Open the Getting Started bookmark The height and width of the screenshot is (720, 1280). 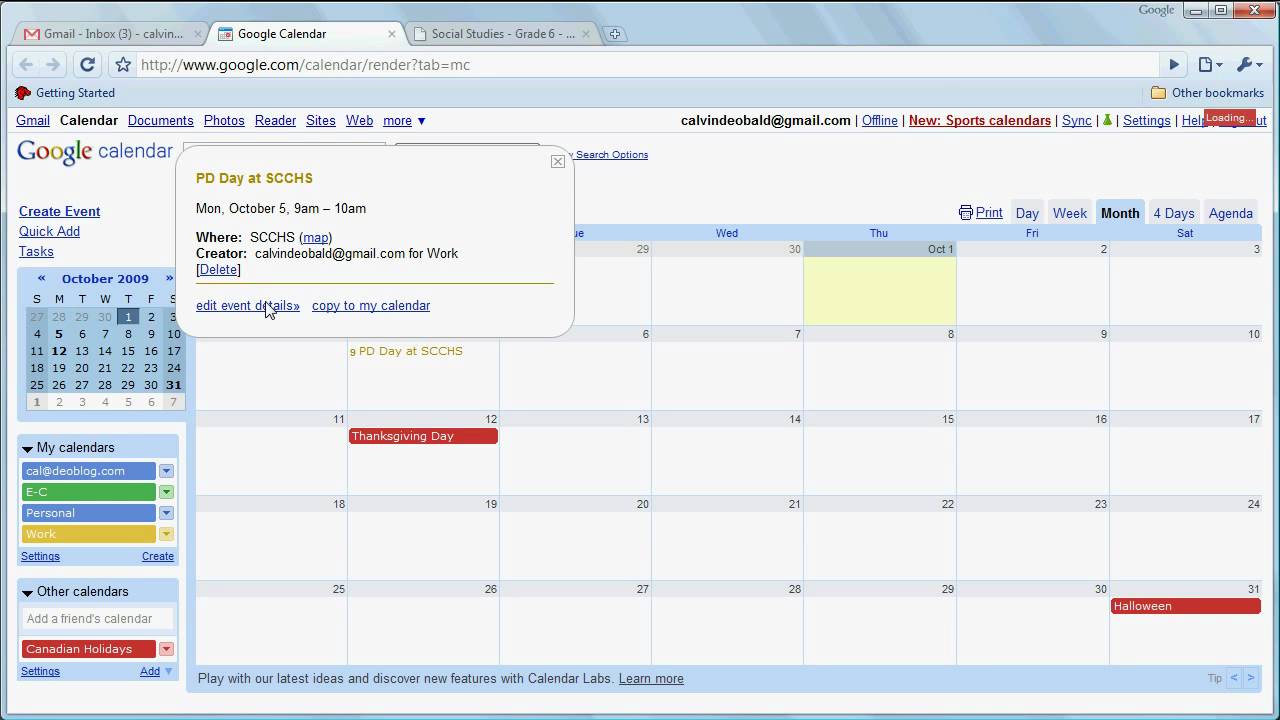coord(65,93)
